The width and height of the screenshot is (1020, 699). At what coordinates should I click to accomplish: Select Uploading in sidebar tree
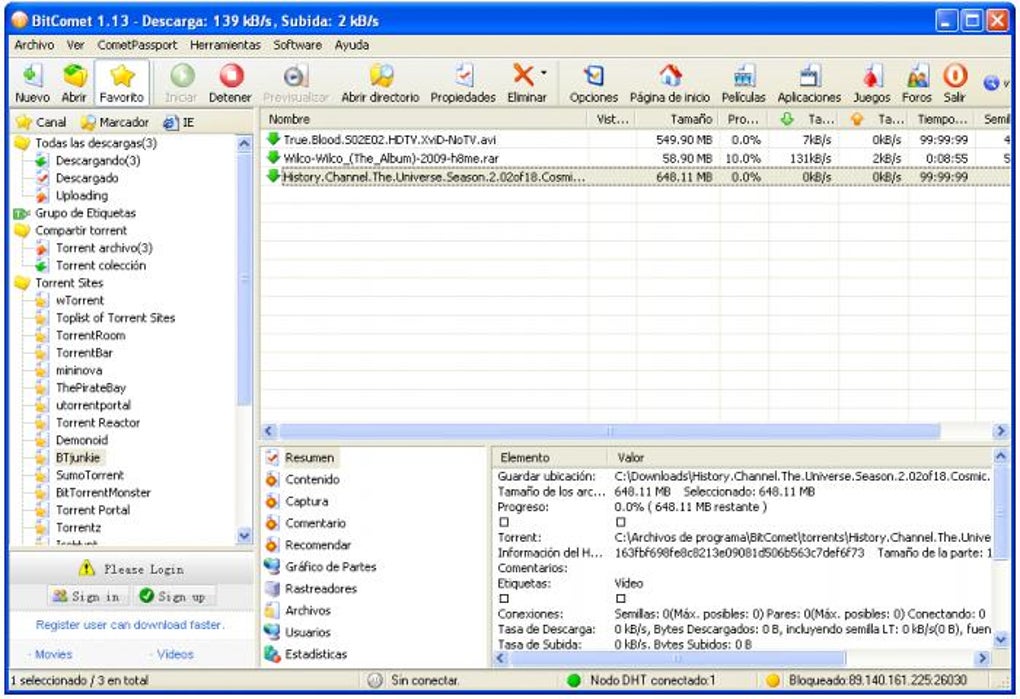pos(82,196)
